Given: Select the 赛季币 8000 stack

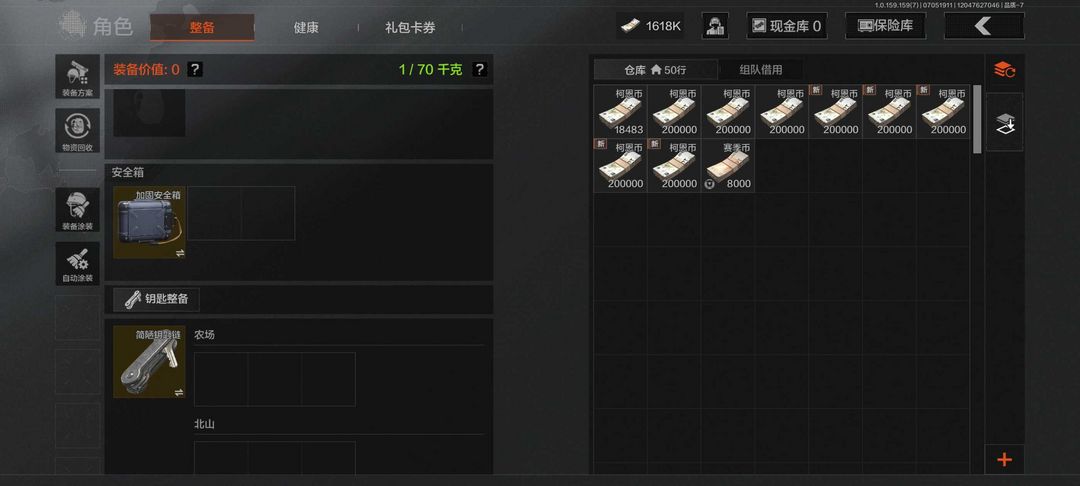Looking at the screenshot, I should pyautogui.click(x=728, y=166).
